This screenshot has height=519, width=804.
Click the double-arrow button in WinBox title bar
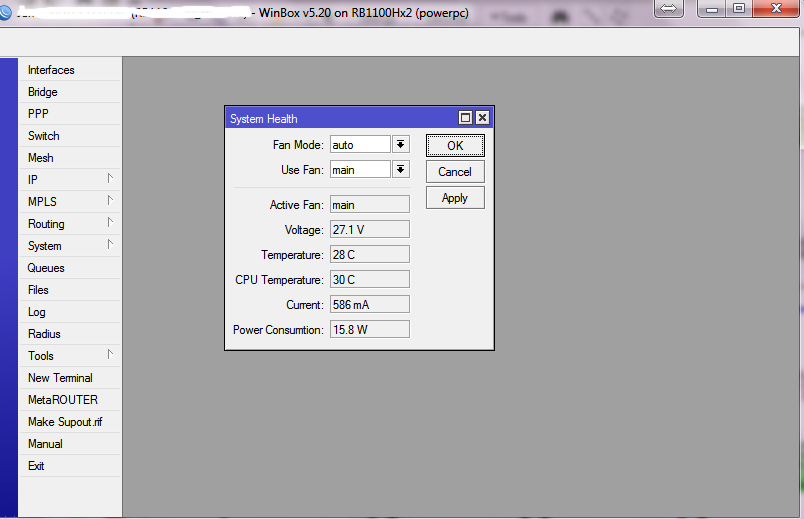pyautogui.click(x=669, y=9)
